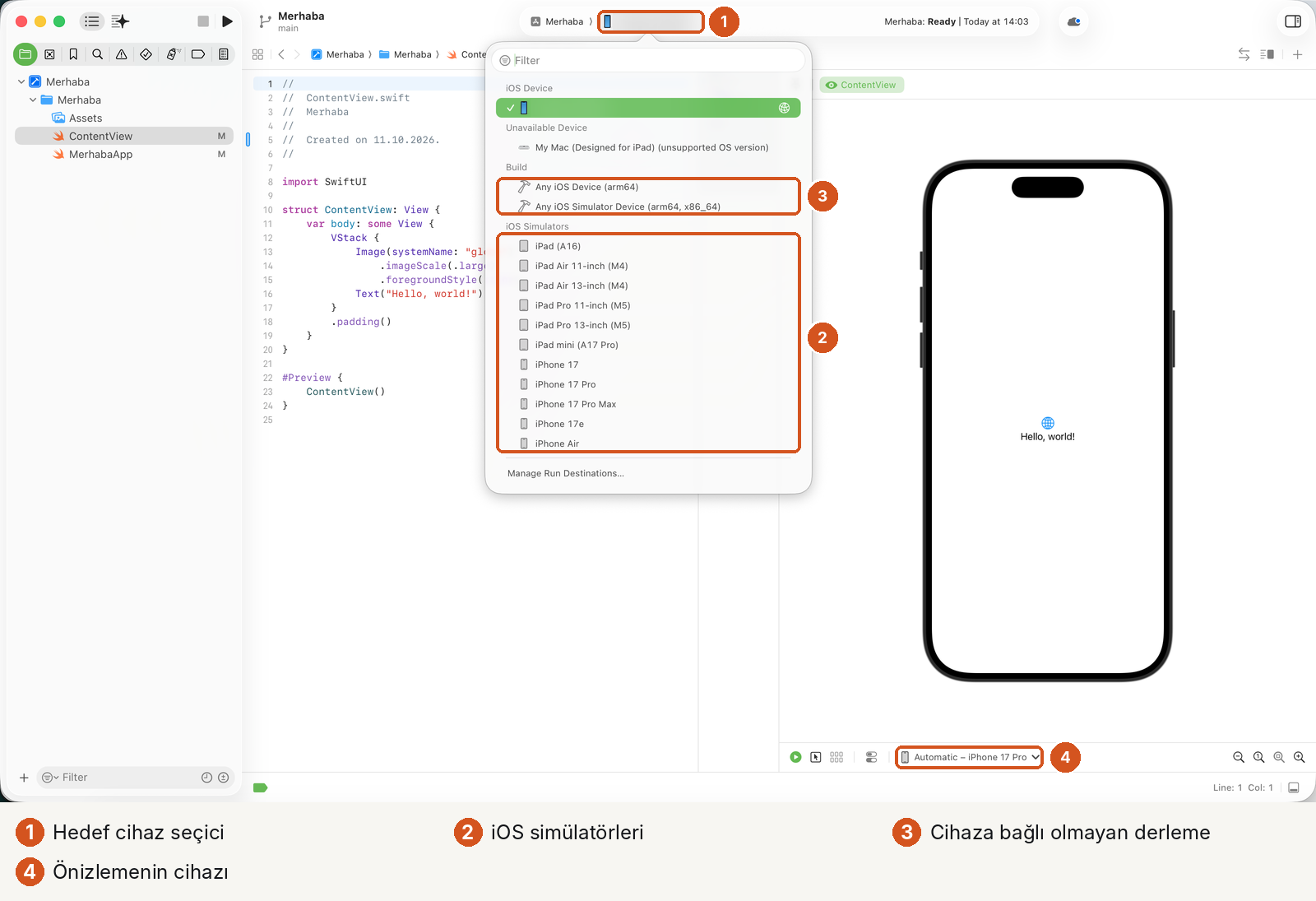Open the Merhaba scheme menu
The height and width of the screenshot is (901, 1316).
(x=557, y=21)
